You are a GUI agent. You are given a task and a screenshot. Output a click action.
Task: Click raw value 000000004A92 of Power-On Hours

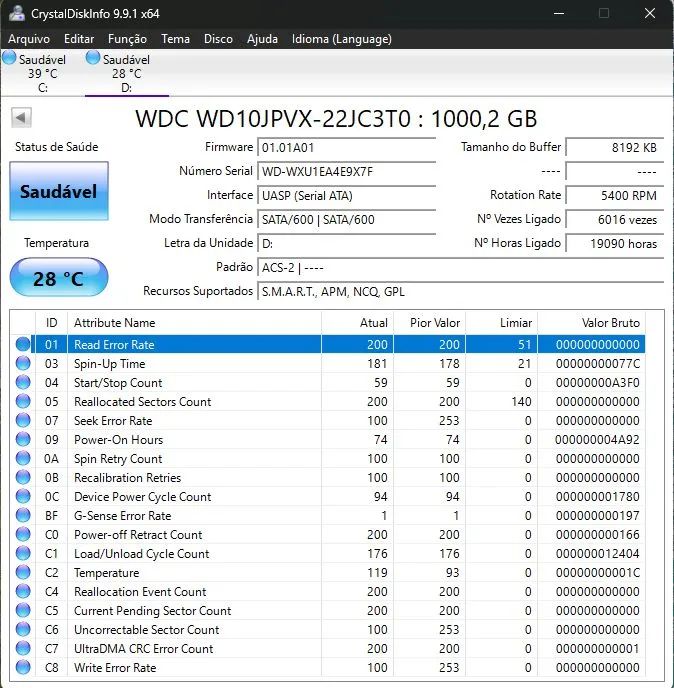pos(597,440)
